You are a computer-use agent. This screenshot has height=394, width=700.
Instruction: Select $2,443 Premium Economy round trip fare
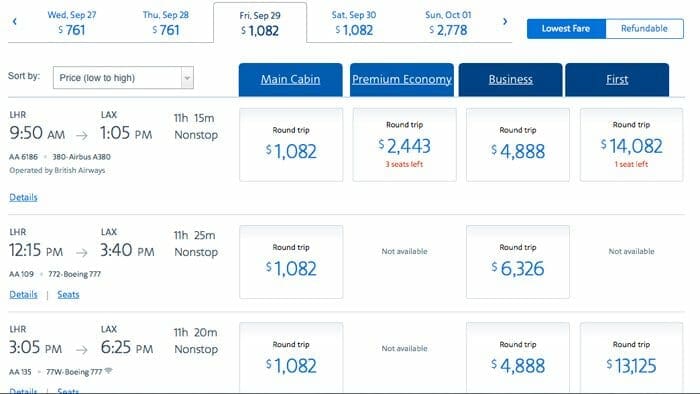pyautogui.click(x=404, y=145)
